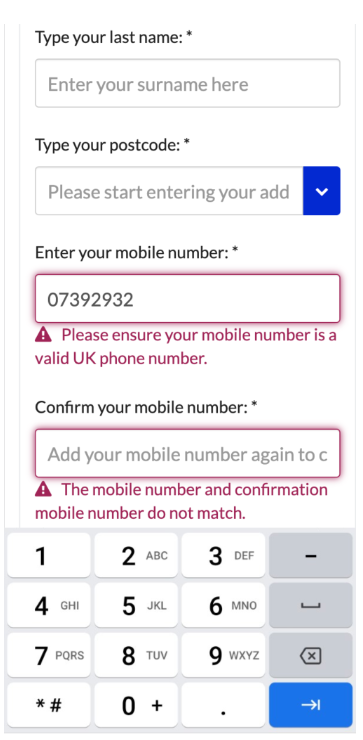Tap the 6 MNO key
This screenshot has width=363, height=740.
(223, 605)
